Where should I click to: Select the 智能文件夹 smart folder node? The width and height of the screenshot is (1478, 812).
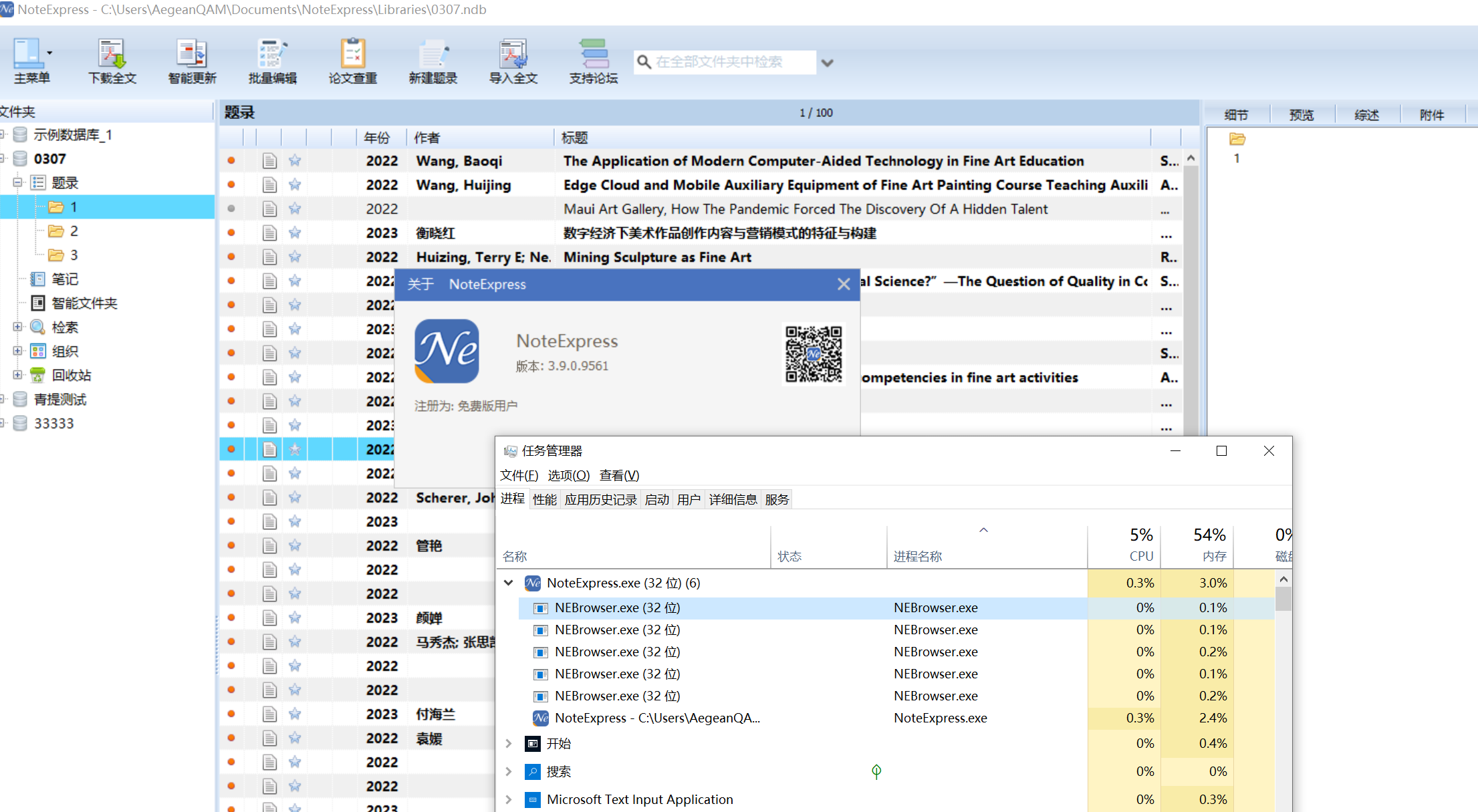[x=74, y=303]
